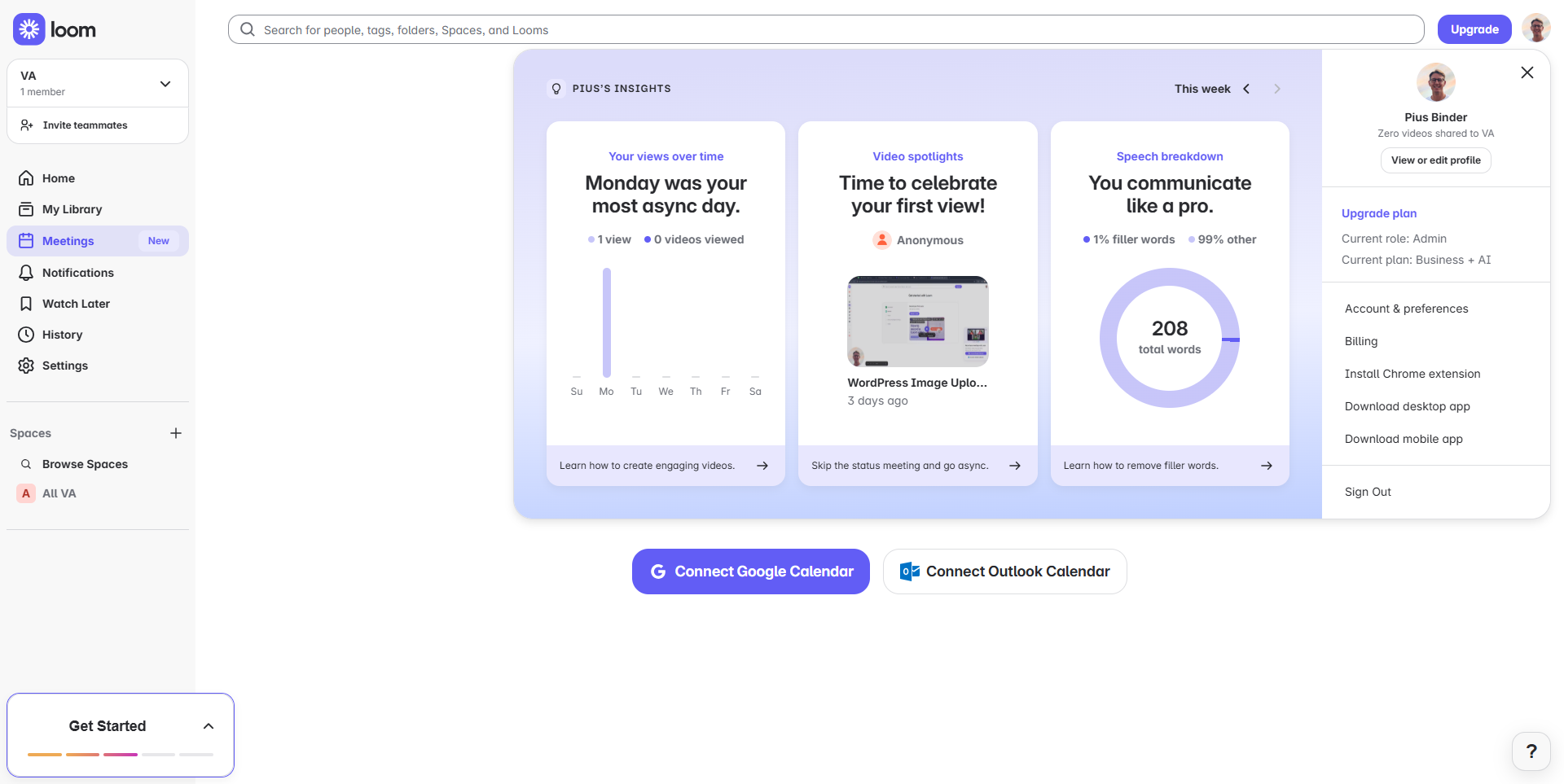Focus the search Looms input field
This screenshot has height=784, width=1564.
[x=826, y=29]
